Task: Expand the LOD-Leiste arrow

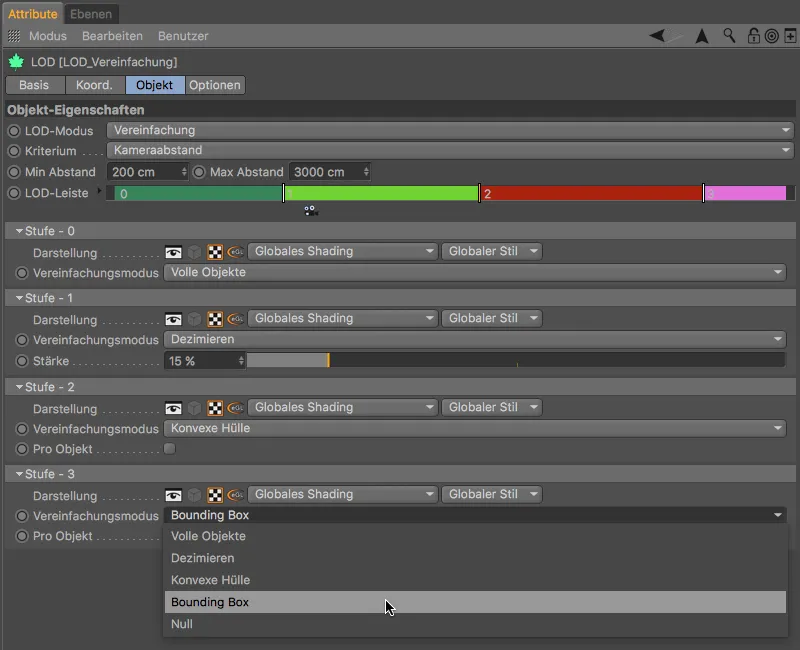Action: 99,191
